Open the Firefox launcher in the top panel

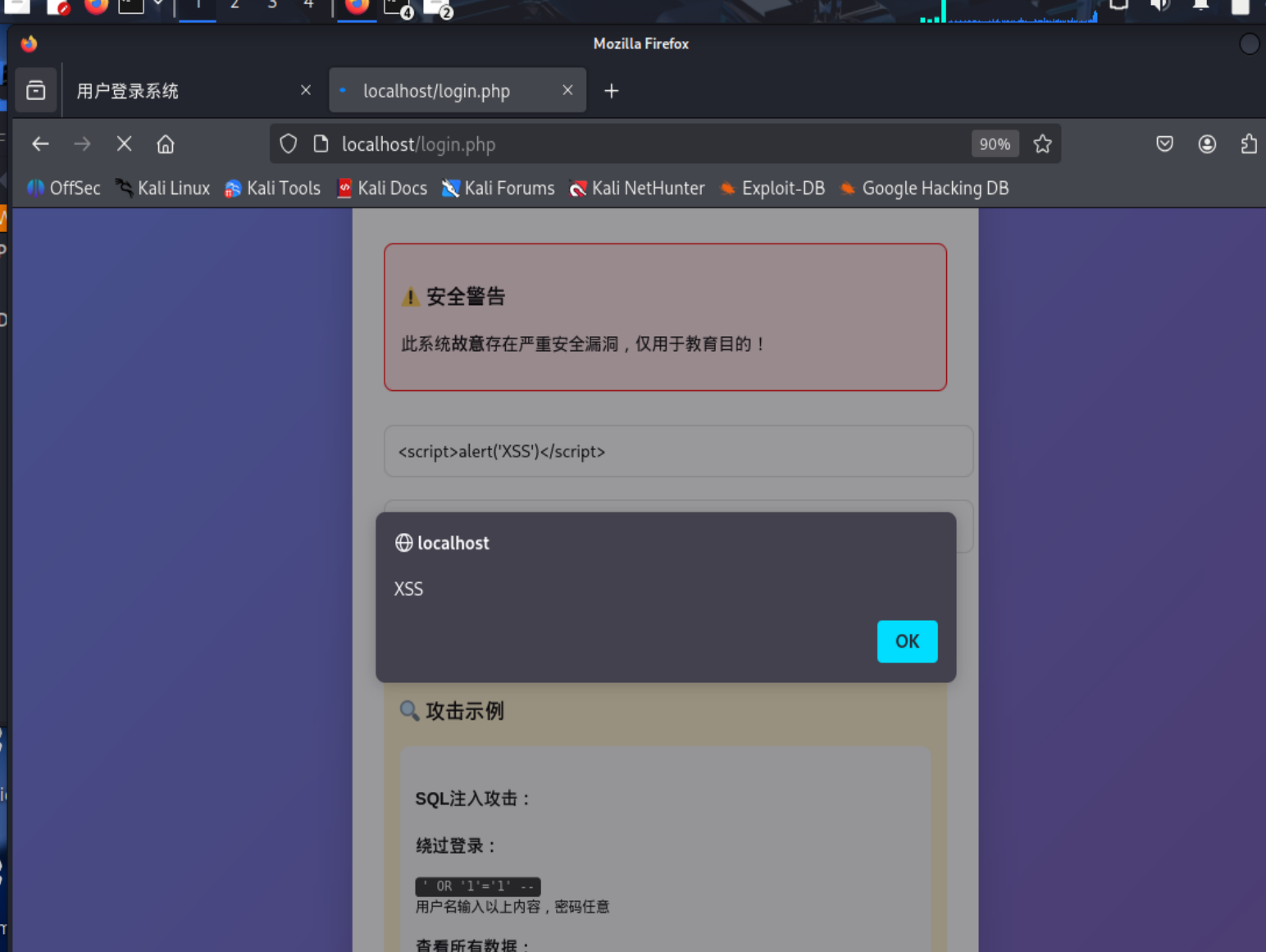pos(96,7)
